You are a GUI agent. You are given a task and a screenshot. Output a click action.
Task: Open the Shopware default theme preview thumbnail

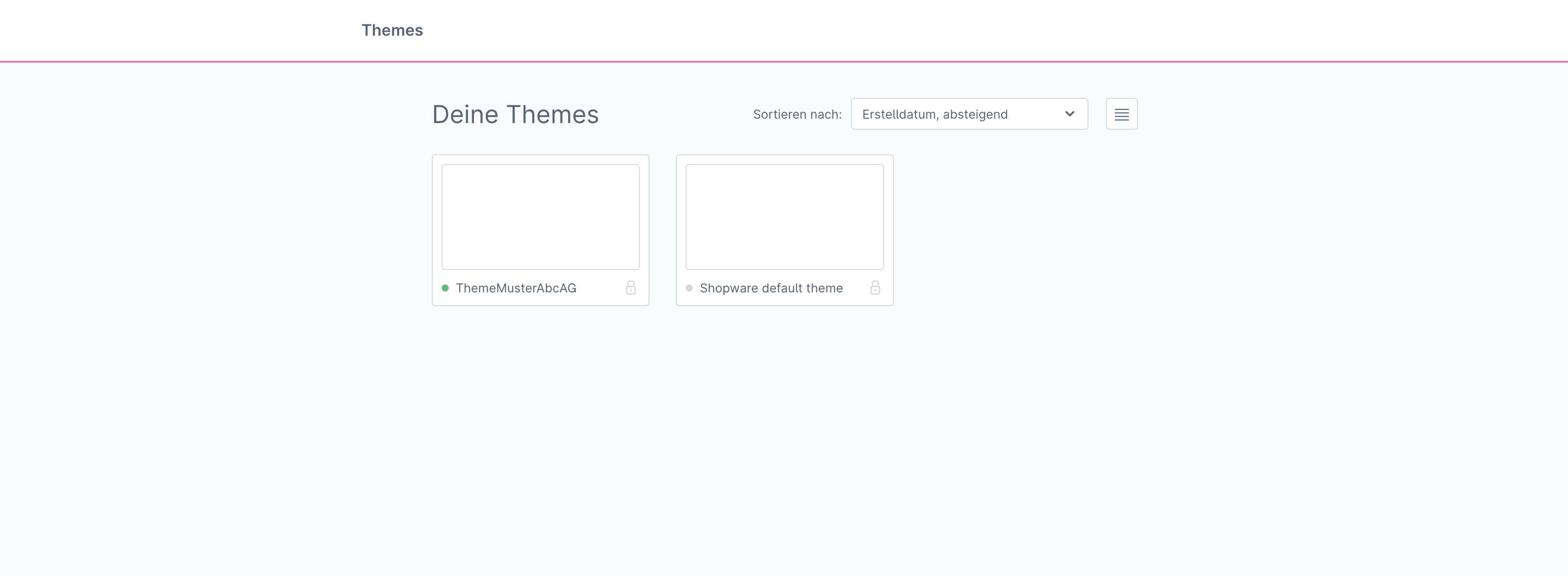(x=784, y=217)
